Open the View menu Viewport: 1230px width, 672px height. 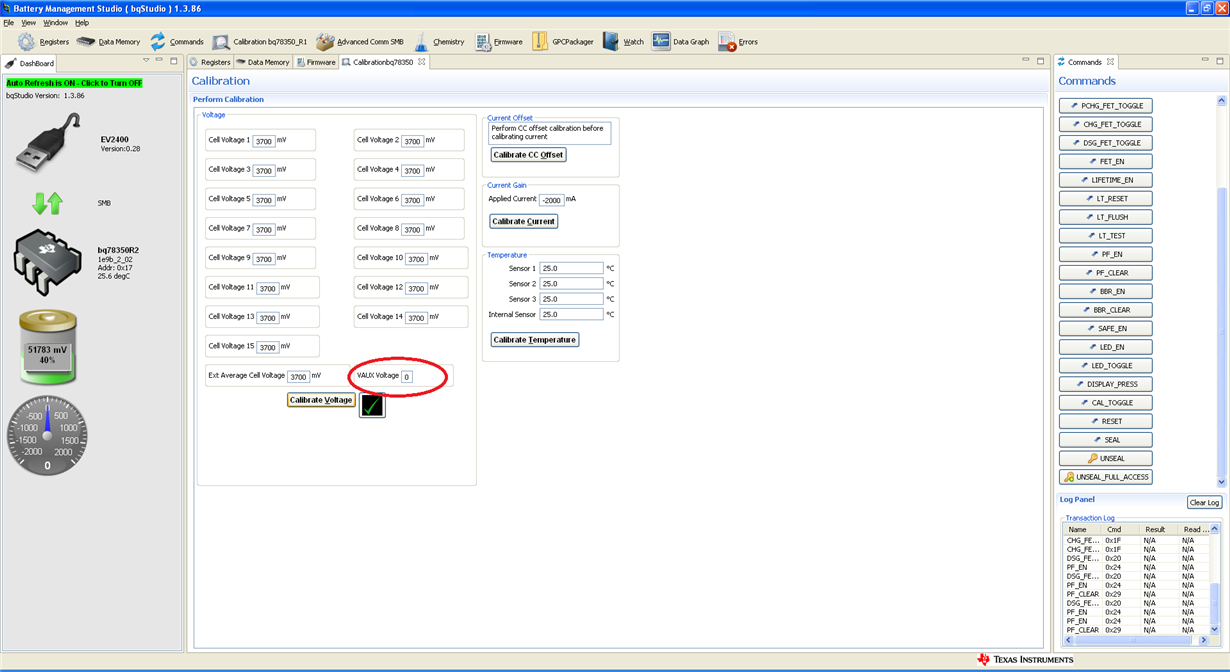tap(28, 22)
